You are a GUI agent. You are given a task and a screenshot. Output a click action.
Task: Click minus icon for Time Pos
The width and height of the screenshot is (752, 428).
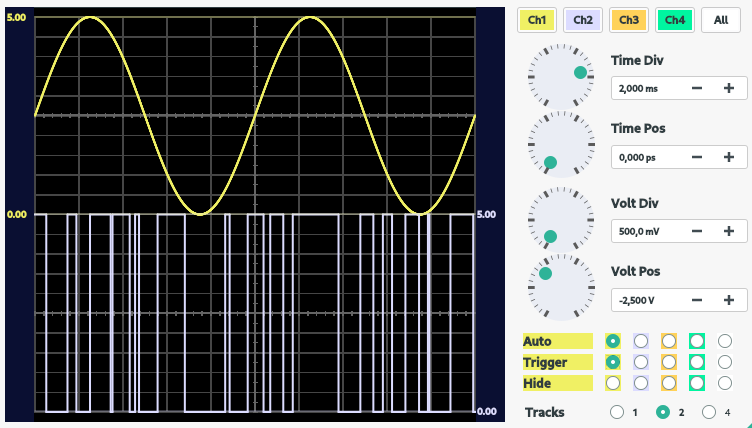[x=697, y=158]
